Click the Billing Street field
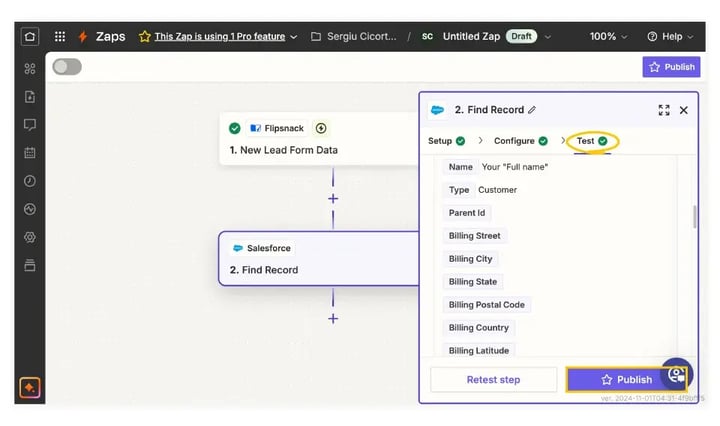720x426 pixels. pyautogui.click(x=474, y=236)
